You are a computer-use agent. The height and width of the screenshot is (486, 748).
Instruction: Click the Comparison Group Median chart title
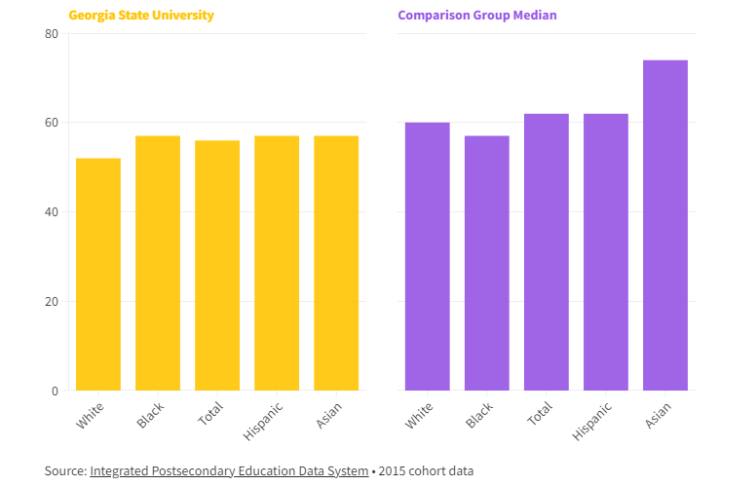pos(477,16)
